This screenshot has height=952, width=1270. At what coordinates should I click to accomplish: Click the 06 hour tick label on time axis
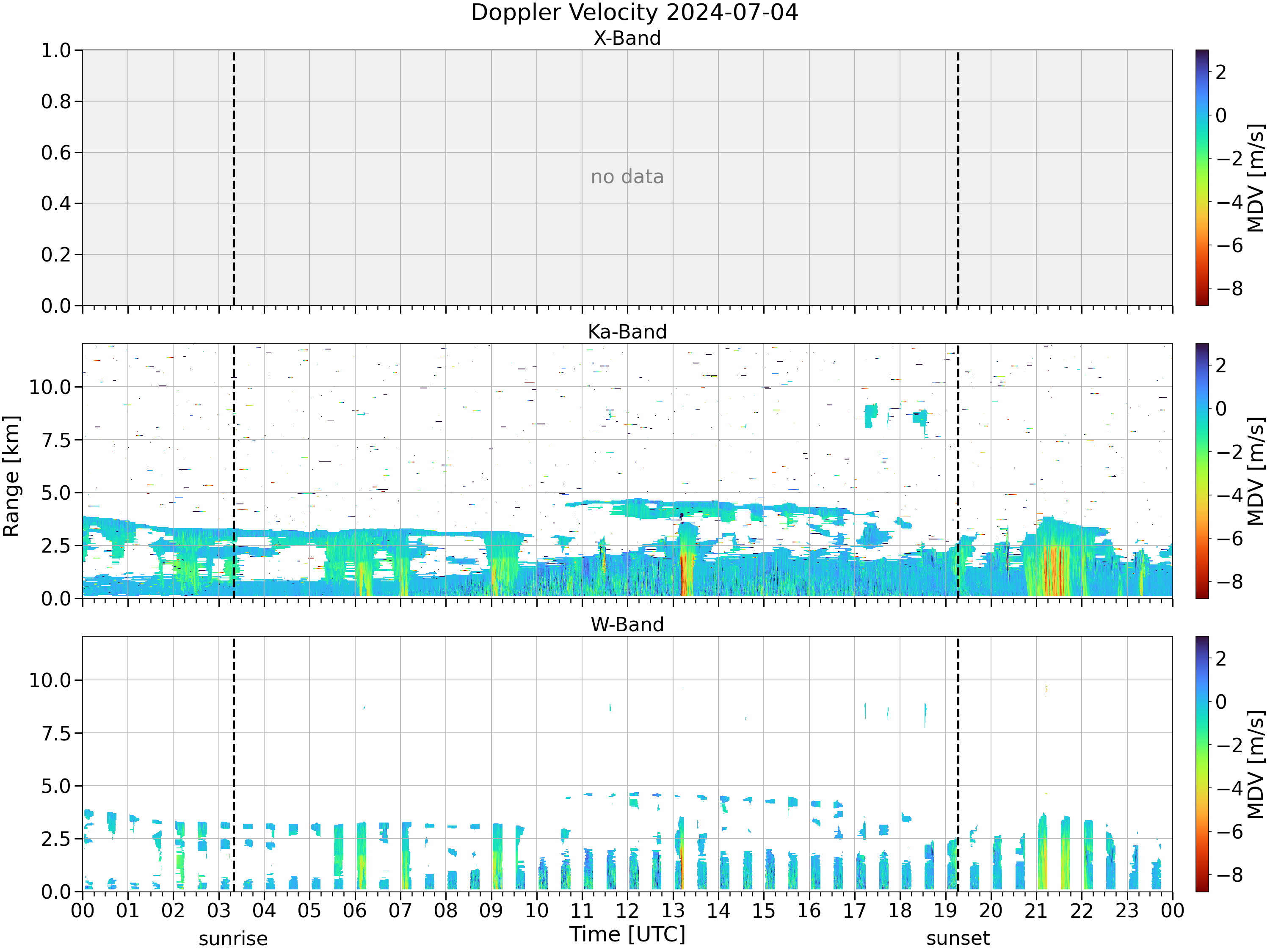pos(355,911)
